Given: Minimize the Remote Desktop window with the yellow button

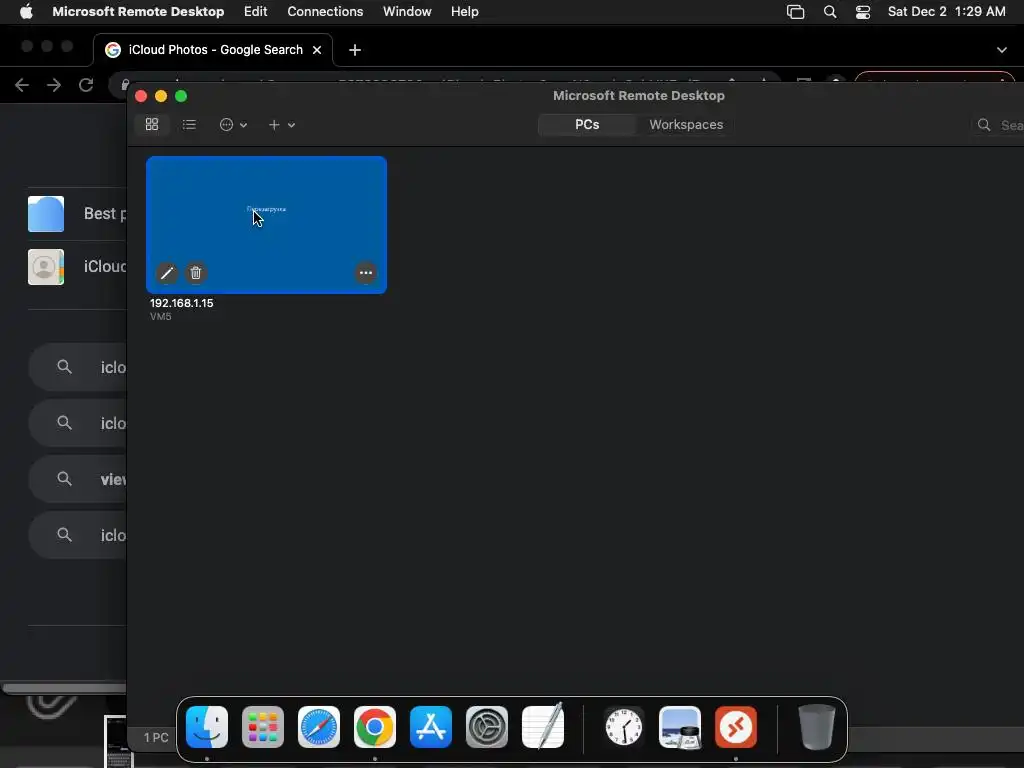Looking at the screenshot, I should (161, 96).
